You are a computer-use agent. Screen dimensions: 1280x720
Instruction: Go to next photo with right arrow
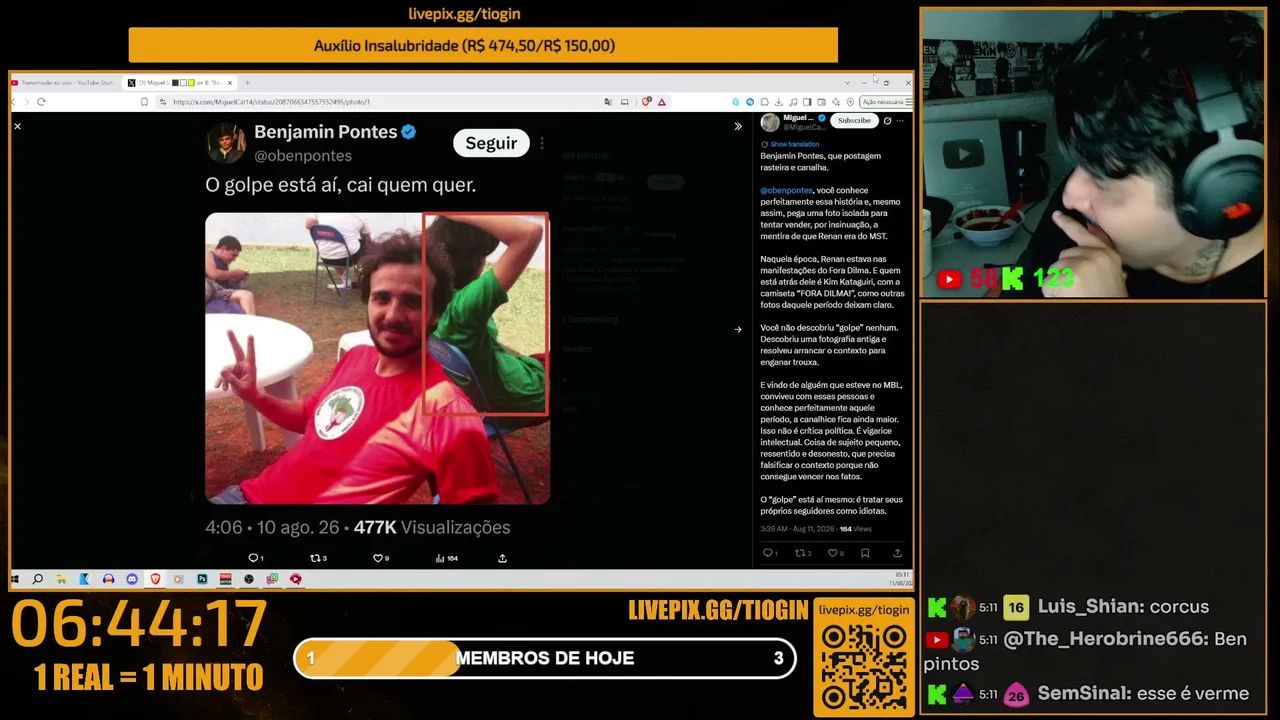click(738, 329)
